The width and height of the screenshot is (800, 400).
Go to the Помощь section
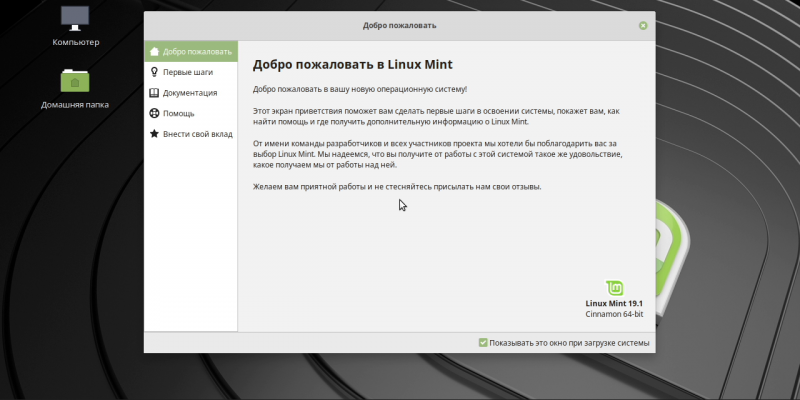pos(179,113)
